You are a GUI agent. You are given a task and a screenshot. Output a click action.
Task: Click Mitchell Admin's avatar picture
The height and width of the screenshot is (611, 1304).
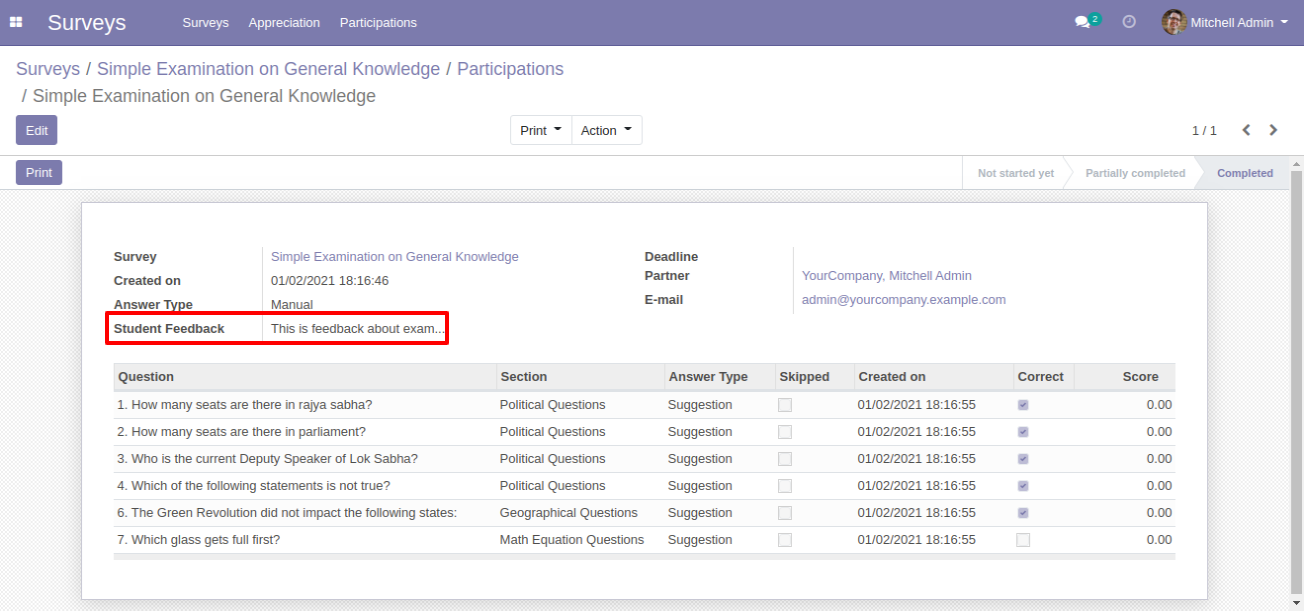pyautogui.click(x=1174, y=22)
